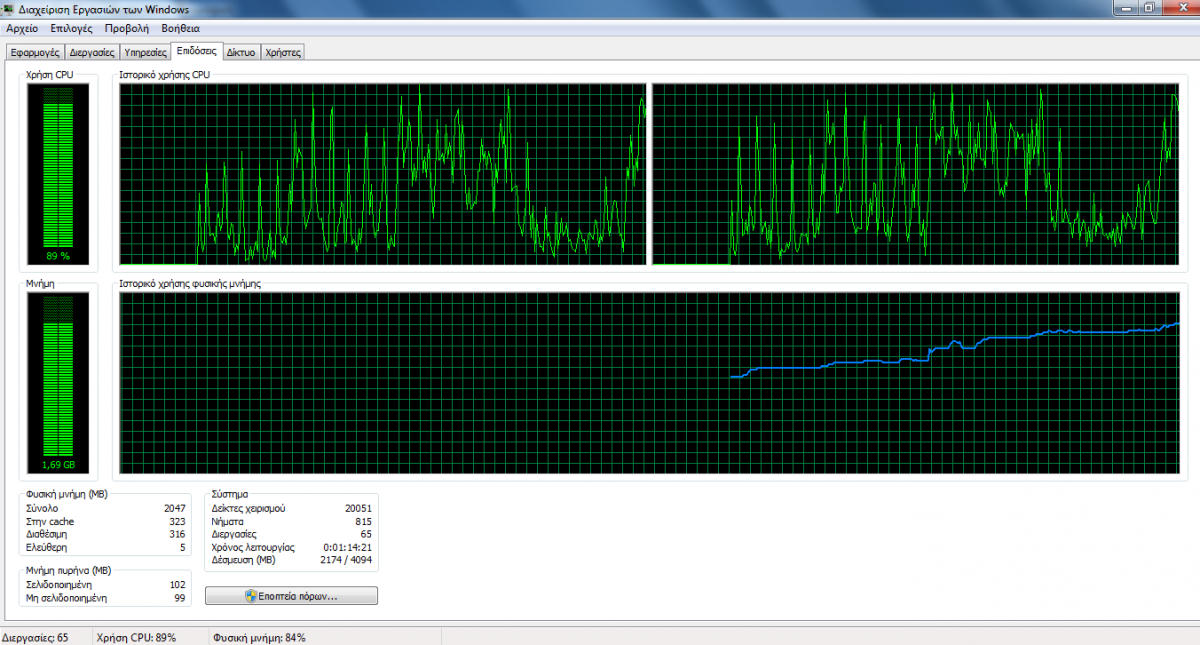Click the second CPU core history graph
Image resolution: width=1200 pixels, height=645 pixels.
tap(916, 174)
